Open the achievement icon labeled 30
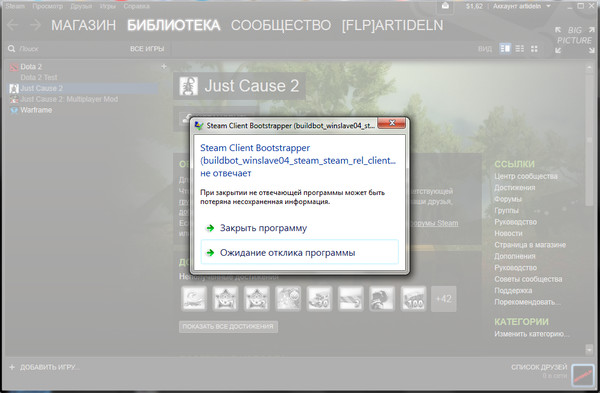 coord(320,298)
